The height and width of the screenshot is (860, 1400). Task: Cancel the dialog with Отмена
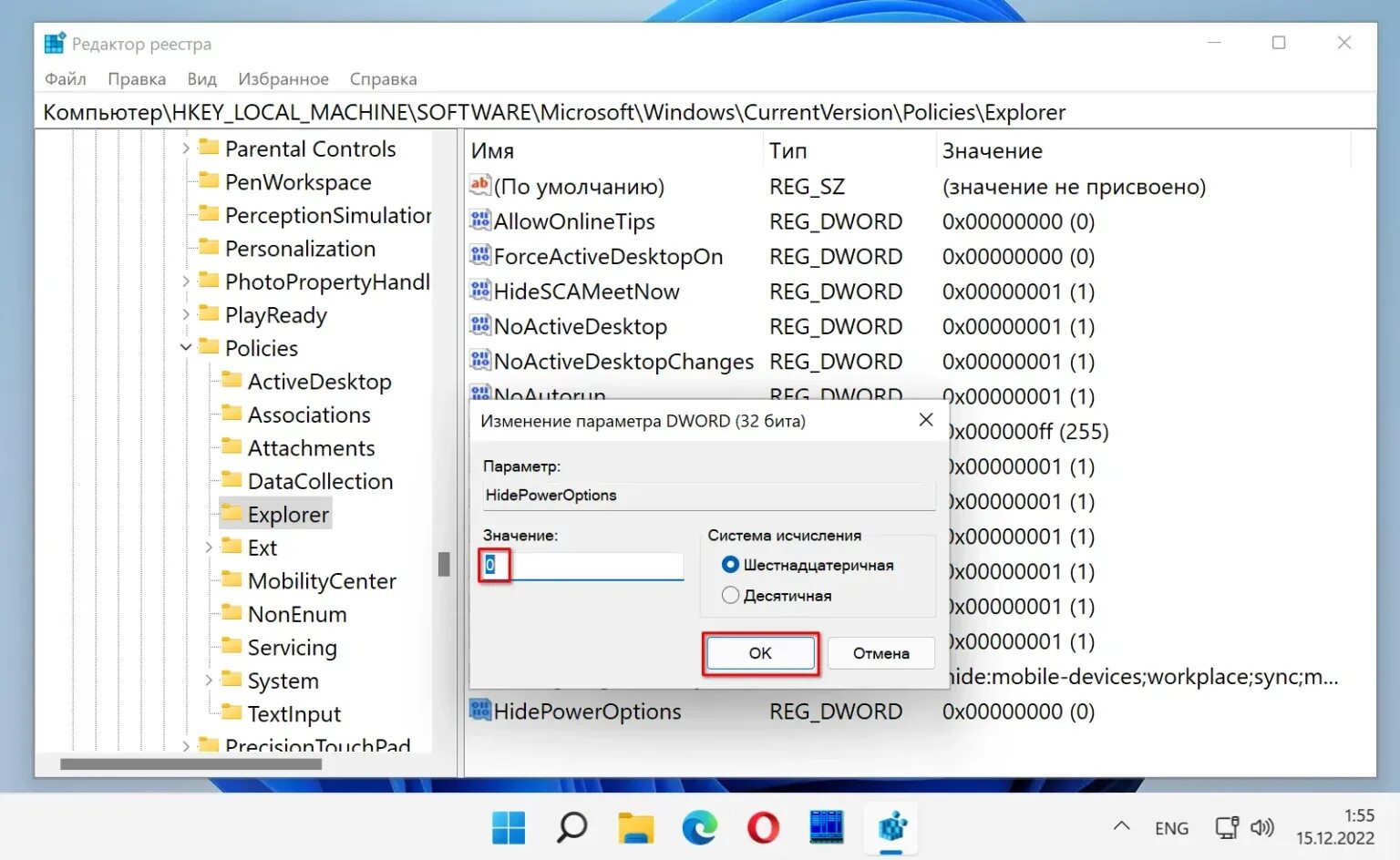(x=880, y=653)
